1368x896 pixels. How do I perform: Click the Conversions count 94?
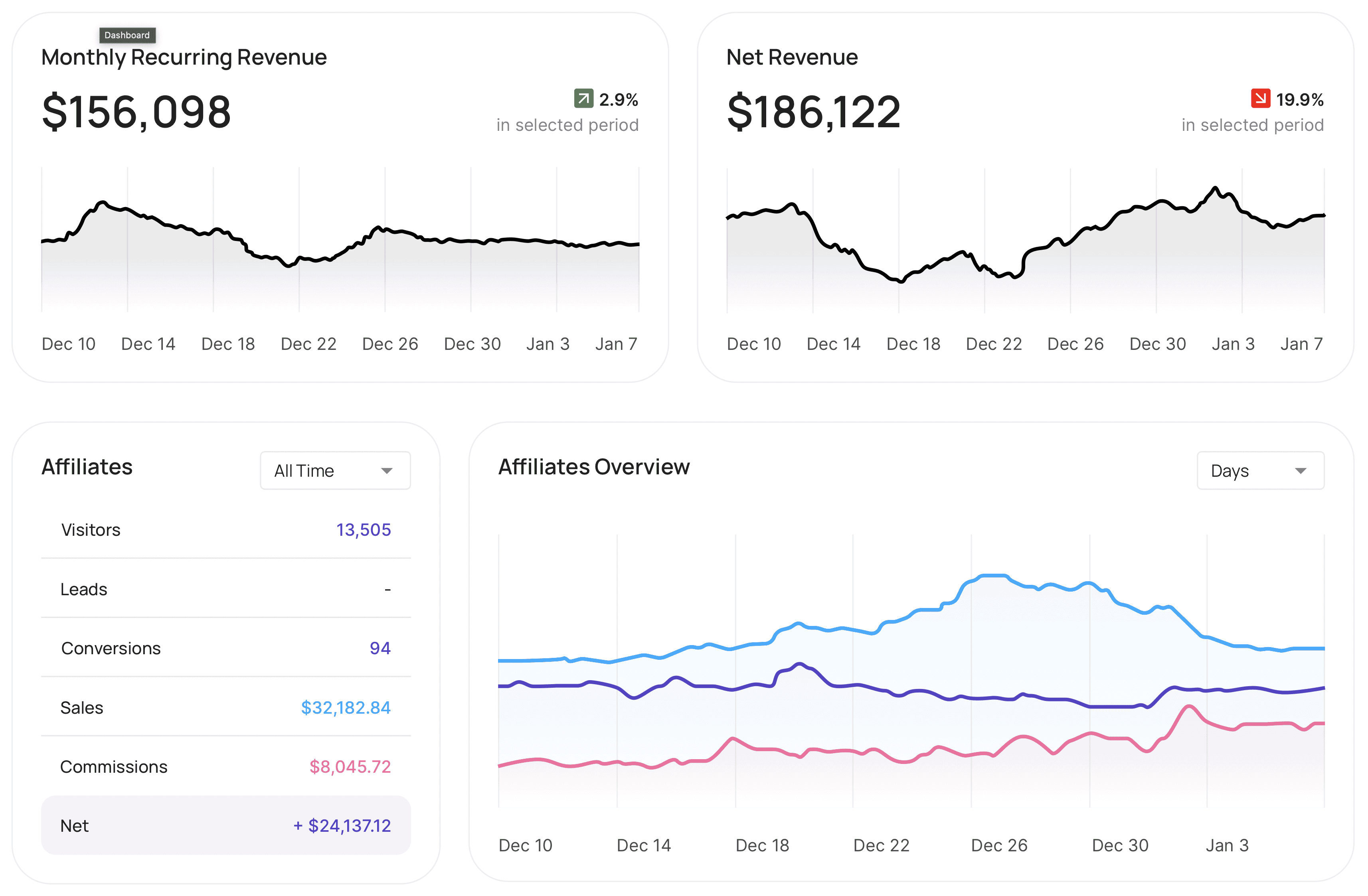380,648
